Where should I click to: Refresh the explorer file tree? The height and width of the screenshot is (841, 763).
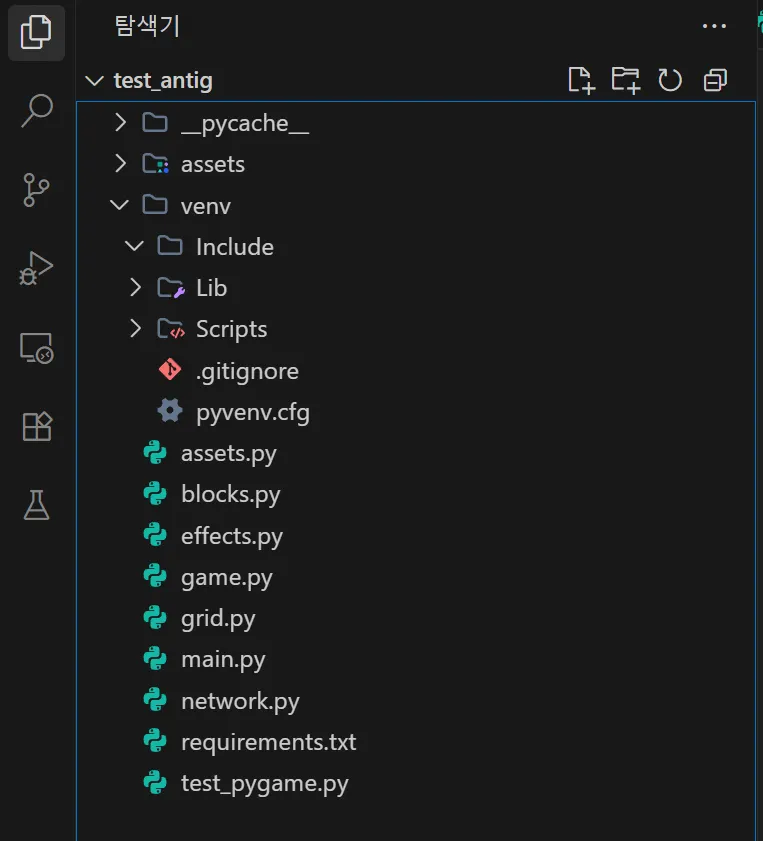670,80
